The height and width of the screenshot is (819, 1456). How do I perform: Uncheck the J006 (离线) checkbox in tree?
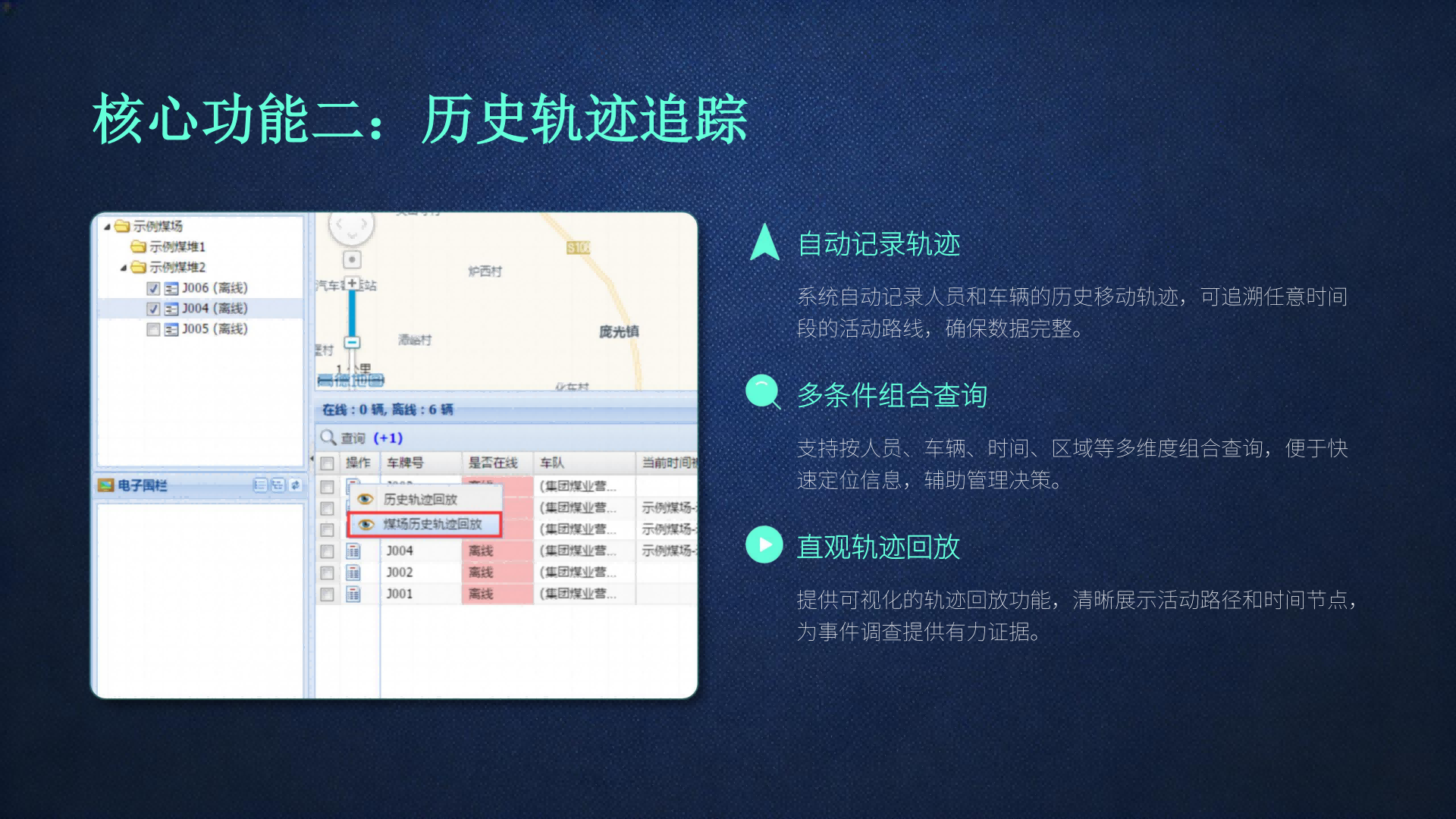tap(153, 288)
